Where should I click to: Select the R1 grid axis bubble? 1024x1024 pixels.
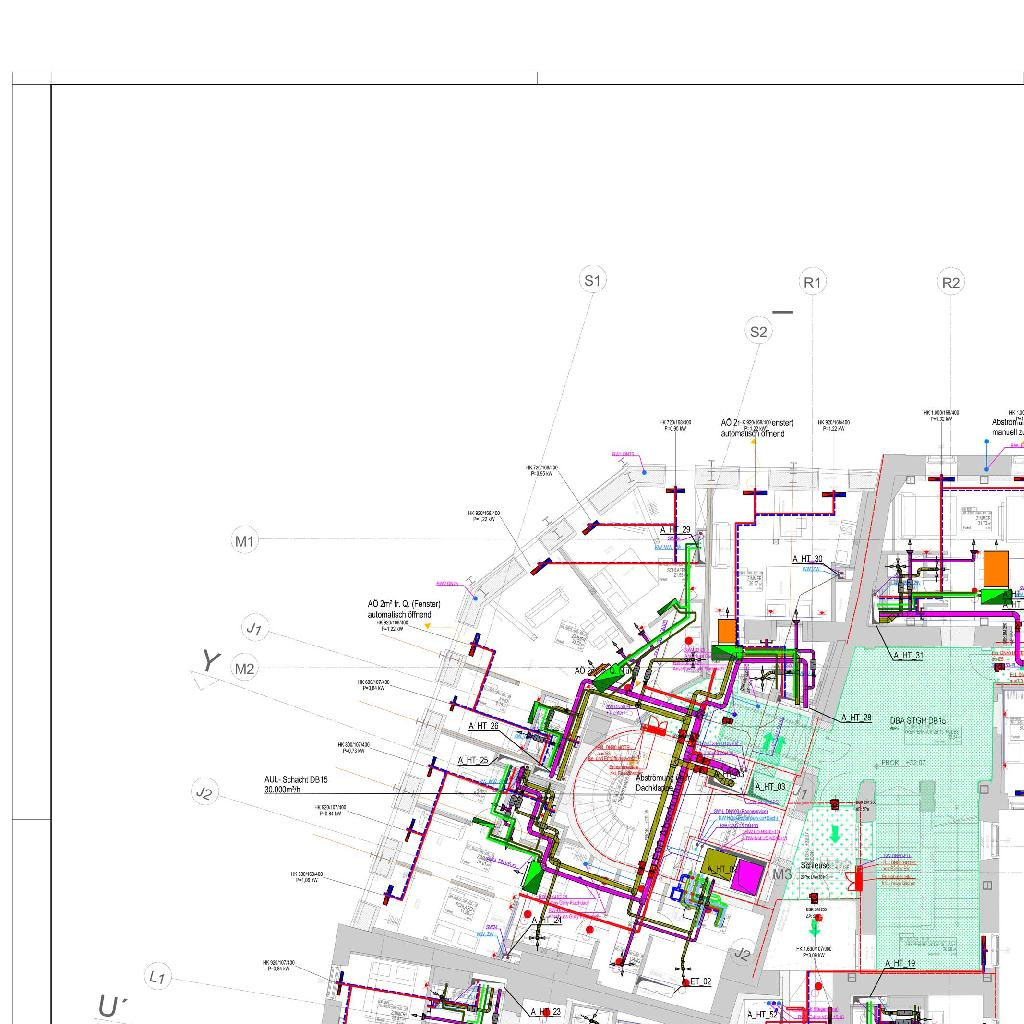pyautogui.click(x=812, y=283)
